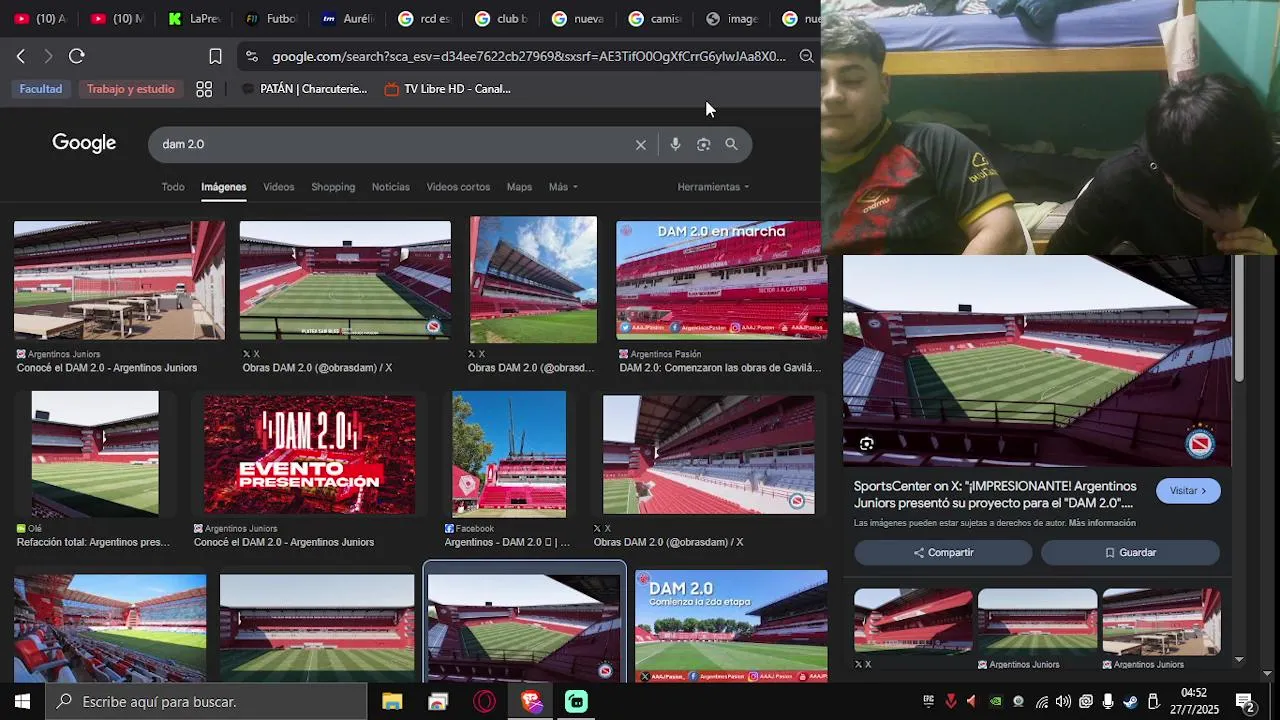The image size is (1280, 720).
Task: Open the volume control in system tray
Action: [1063, 702]
